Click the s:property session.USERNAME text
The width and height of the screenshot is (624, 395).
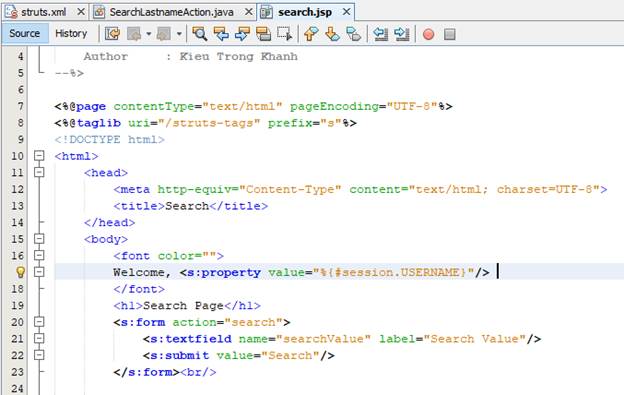(334, 272)
